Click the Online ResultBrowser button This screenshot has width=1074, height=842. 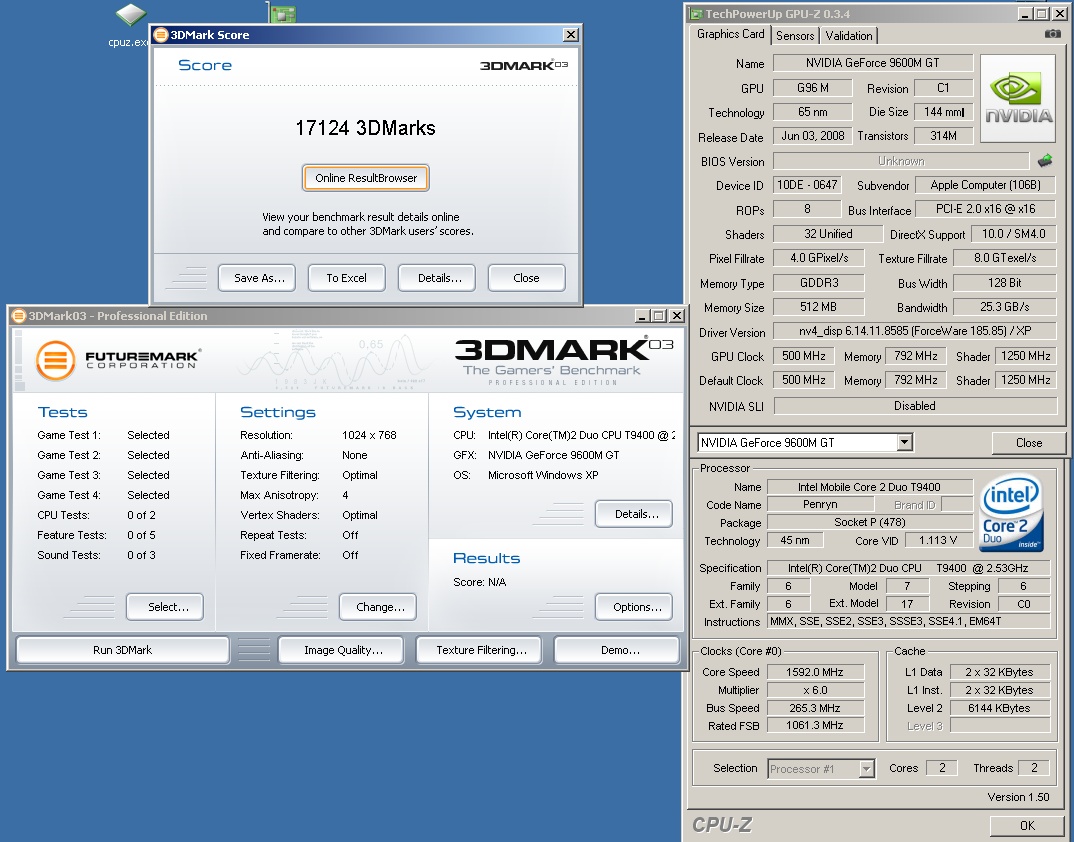(366, 178)
